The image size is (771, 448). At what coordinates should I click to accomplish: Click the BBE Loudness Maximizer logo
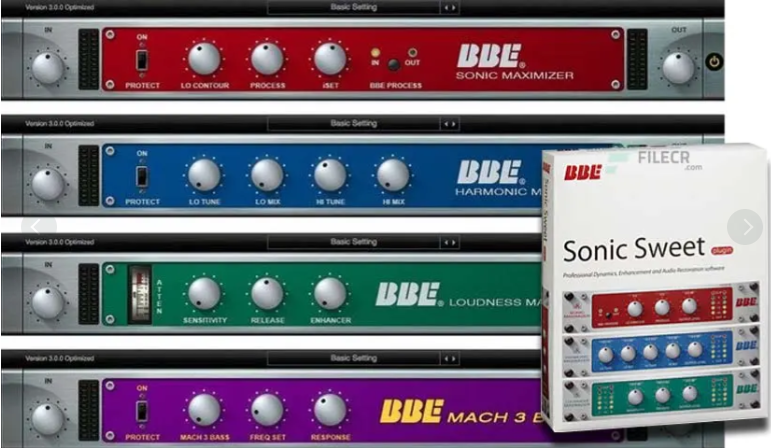(x=457, y=295)
